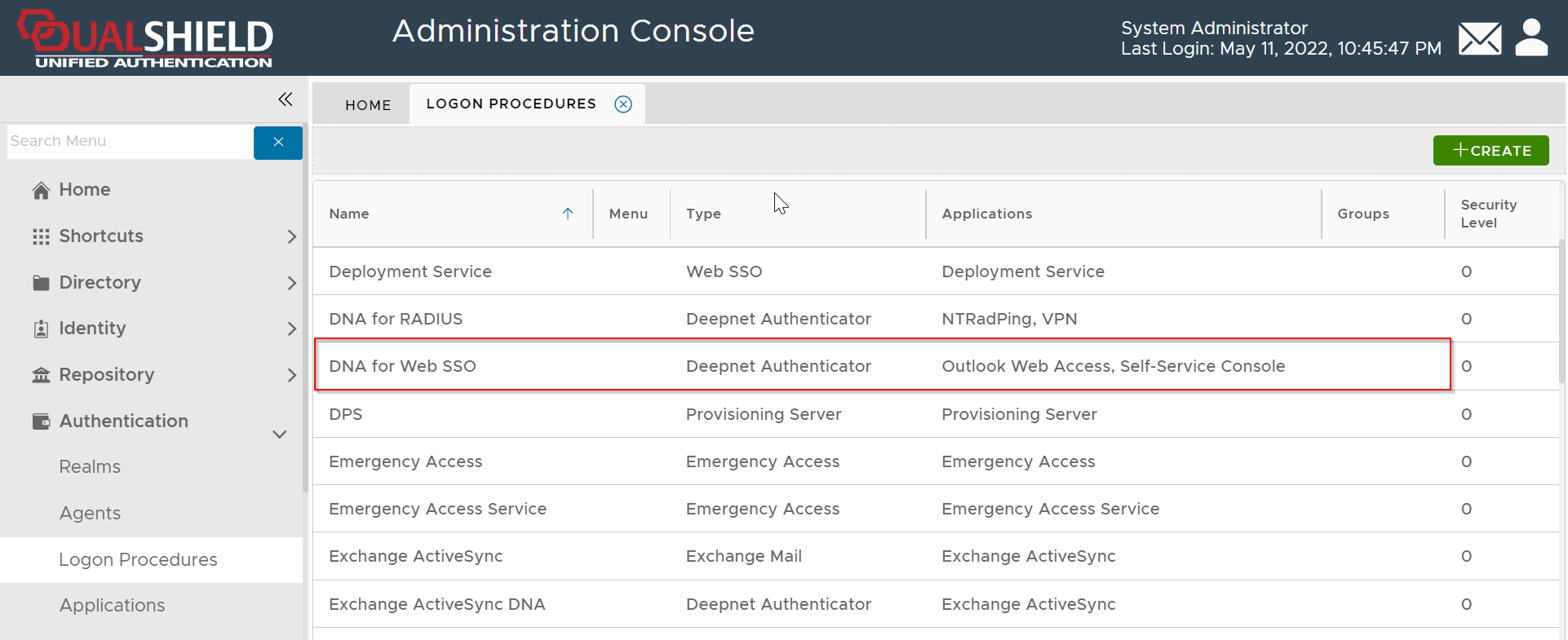Viewport: 1568px width, 640px height.
Task: Expand the Shortcuts menu chevron
Action: [x=292, y=236]
